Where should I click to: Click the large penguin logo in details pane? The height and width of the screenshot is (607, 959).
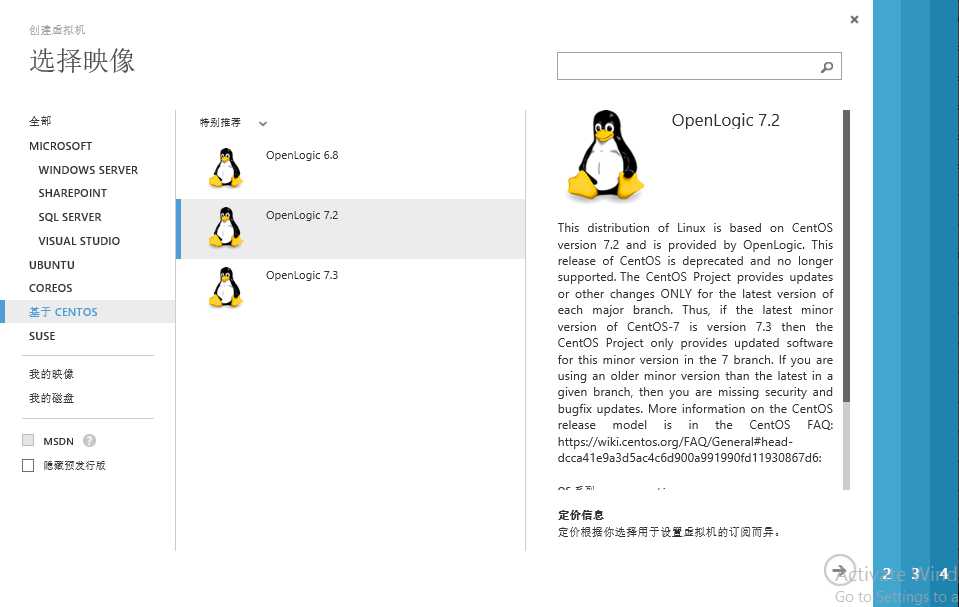pyautogui.click(x=605, y=155)
